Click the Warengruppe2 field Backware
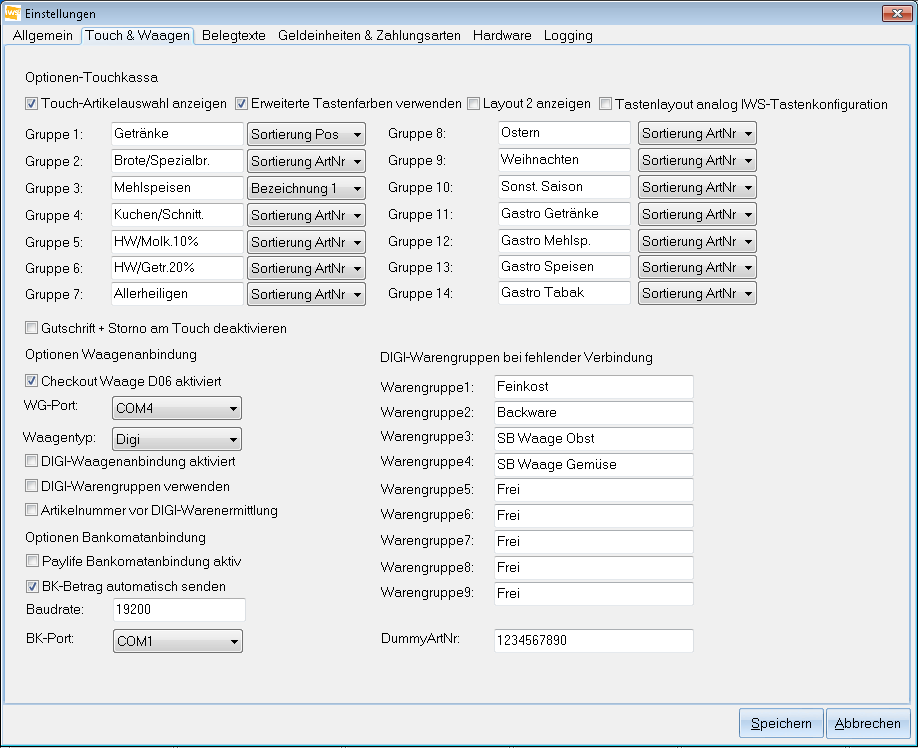 (594, 412)
